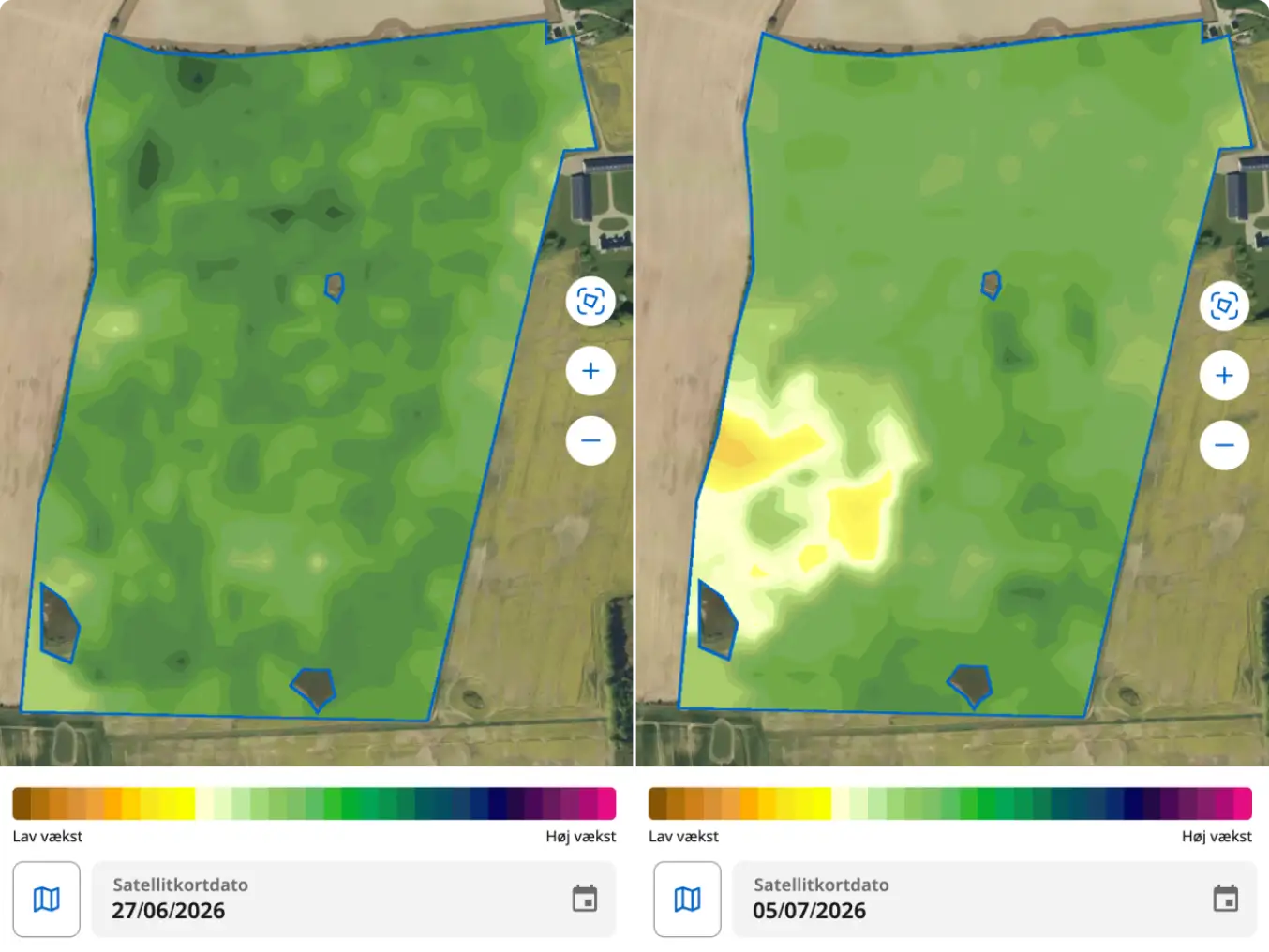Click the 'Høj vækst' label under right scale

[1217, 836]
